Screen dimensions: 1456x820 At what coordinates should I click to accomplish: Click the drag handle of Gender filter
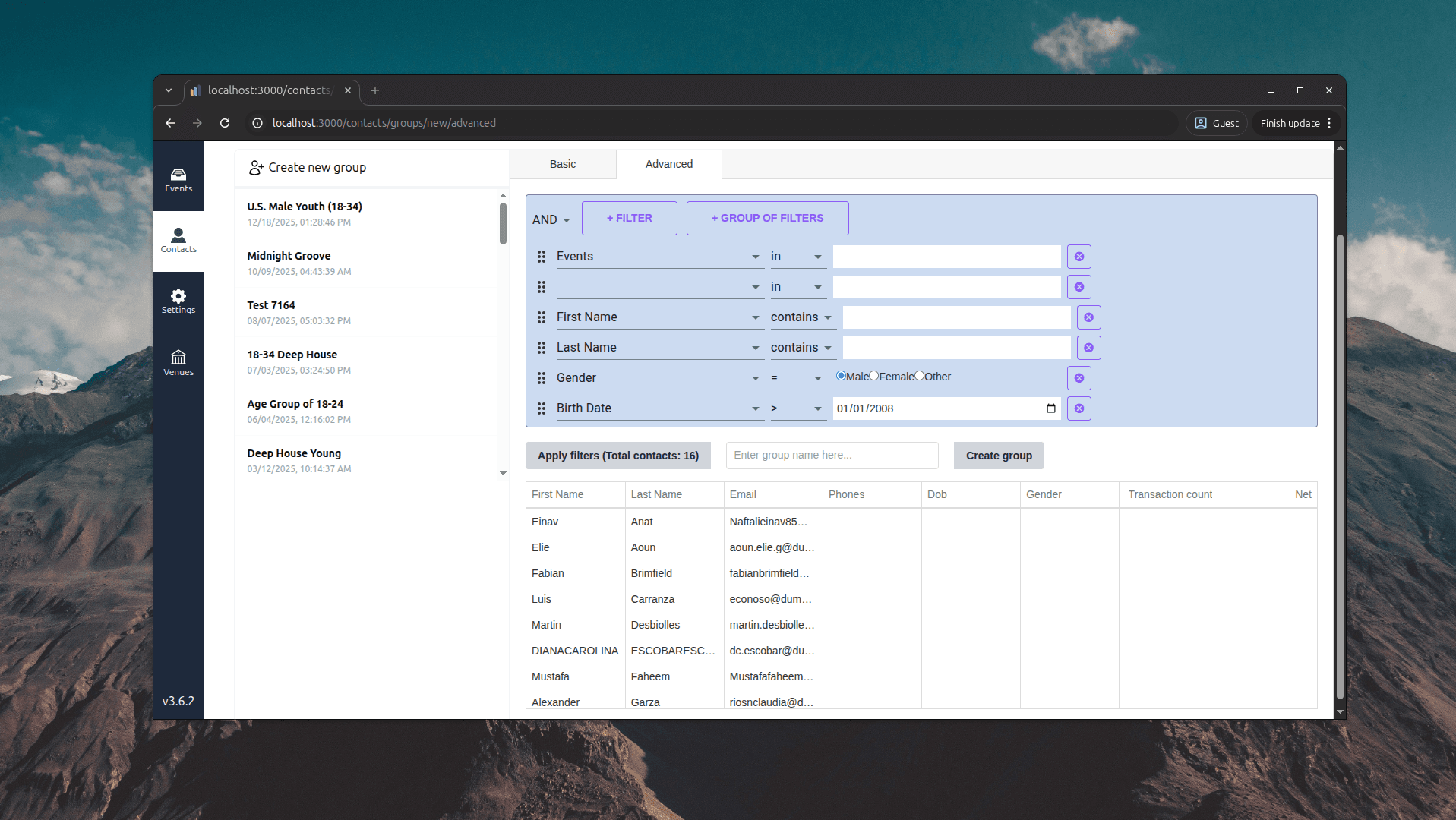click(x=542, y=378)
